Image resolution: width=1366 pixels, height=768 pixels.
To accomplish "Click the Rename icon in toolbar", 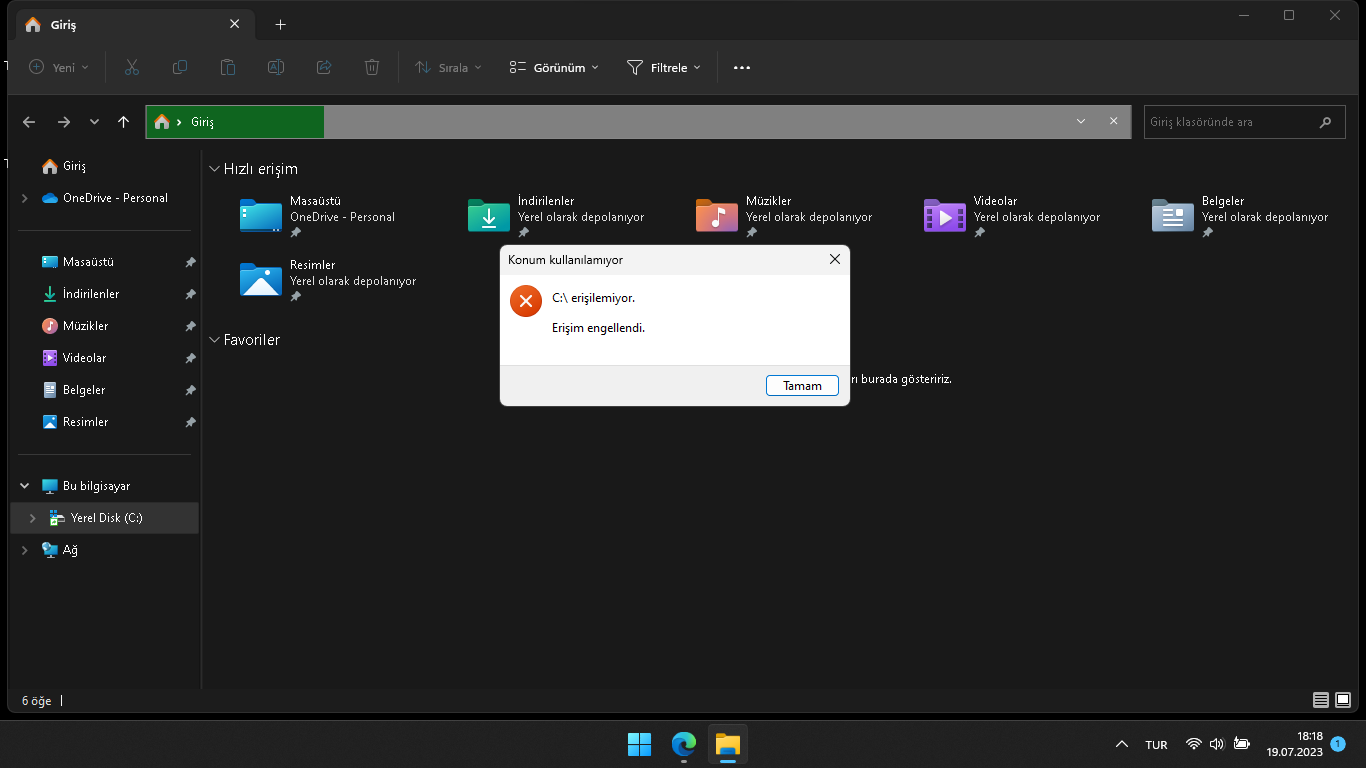I will [x=276, y=67].
